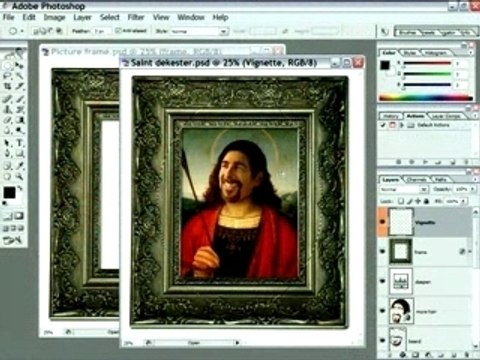Open the Color panel options menu
This screenshot has width=480, height=360.
[x=471, y=53]
